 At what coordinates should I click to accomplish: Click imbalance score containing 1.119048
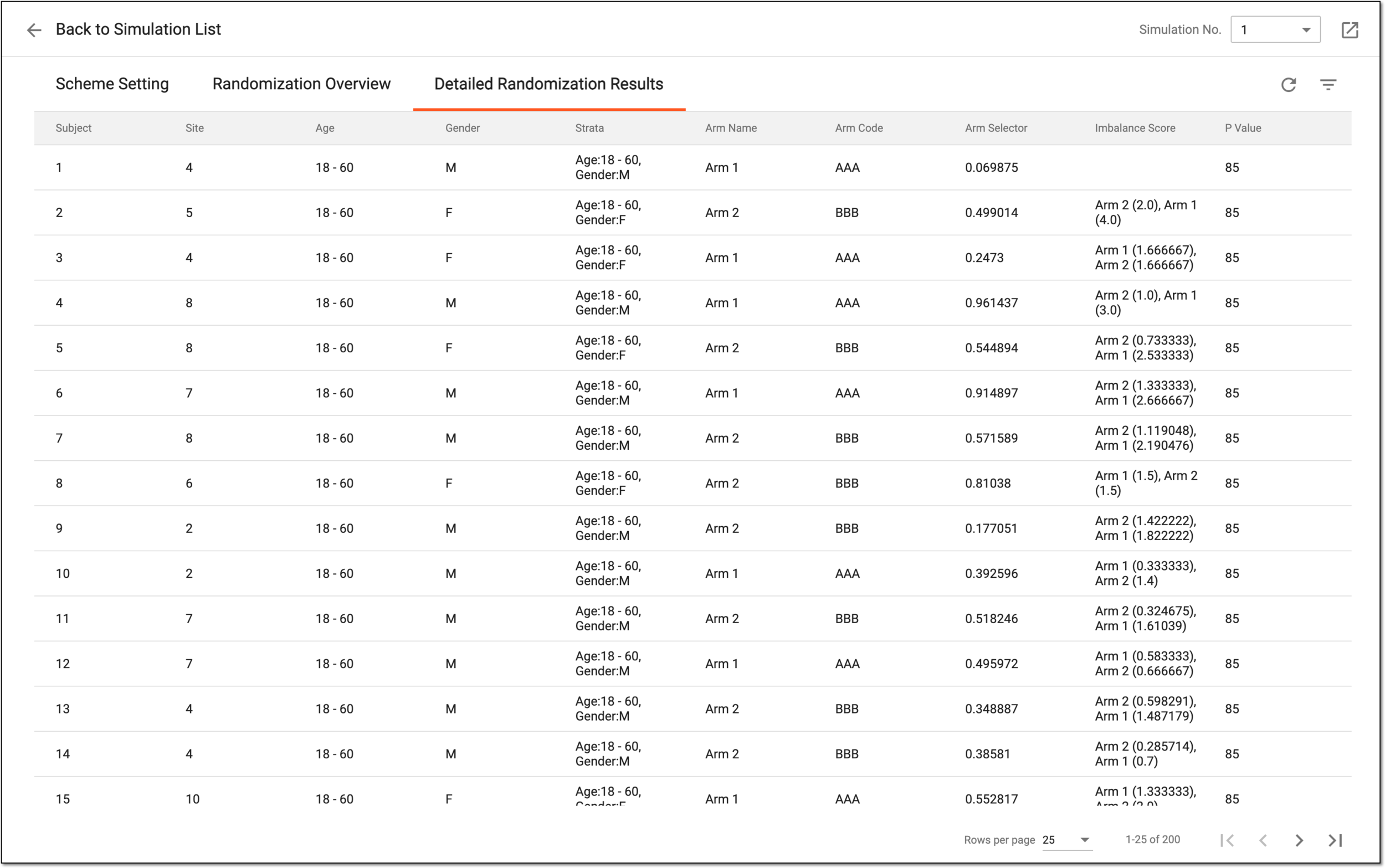[x=1145, y=438]
